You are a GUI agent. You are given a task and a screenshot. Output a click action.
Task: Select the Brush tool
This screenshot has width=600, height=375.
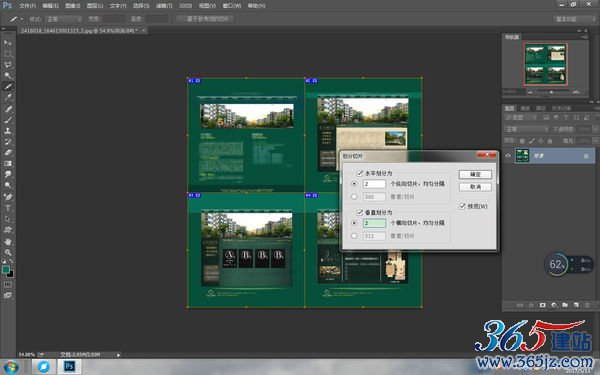coord(8,120)
